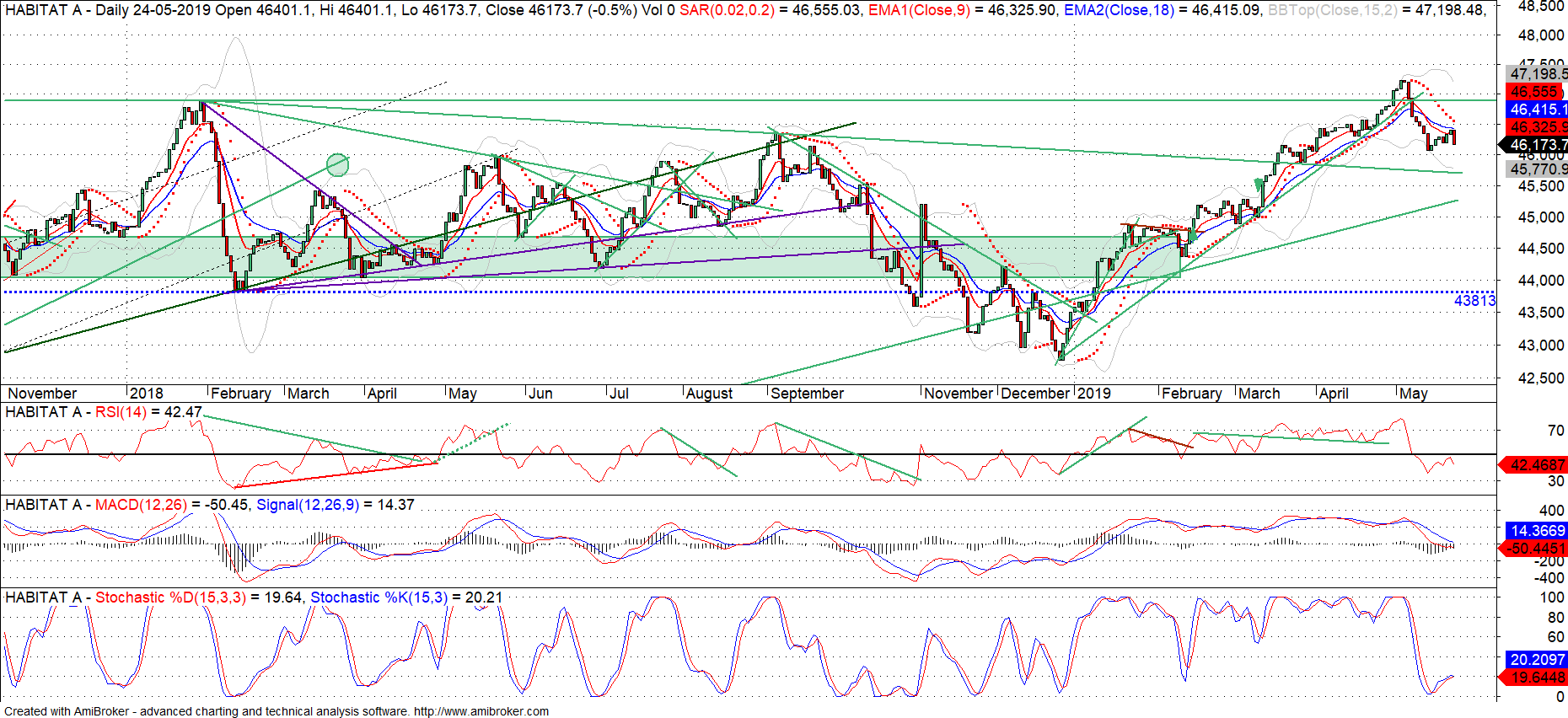Click the 44,500 price axis label
Image resolution: width=1568 pixels, height=718 pixels.
(1541, 249)
